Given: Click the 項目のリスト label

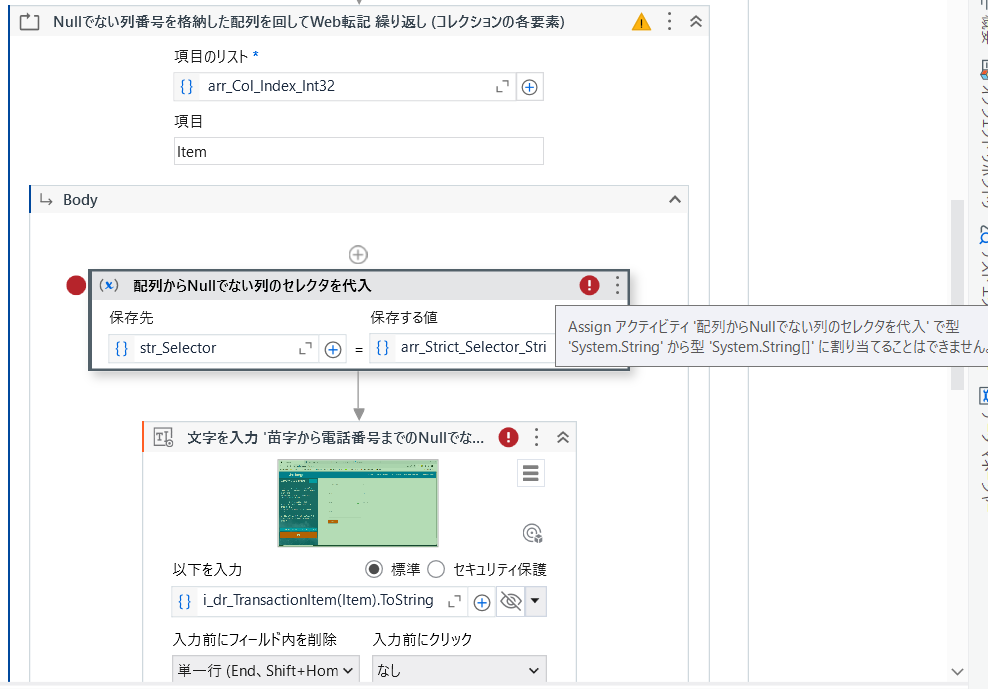Looking at the screenshot, I should coord(211,57).
